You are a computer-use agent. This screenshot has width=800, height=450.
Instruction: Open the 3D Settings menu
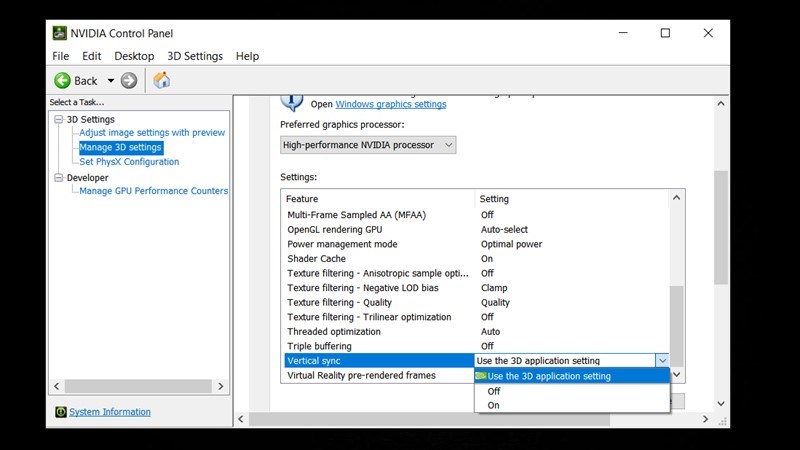(x=195, y=56)
